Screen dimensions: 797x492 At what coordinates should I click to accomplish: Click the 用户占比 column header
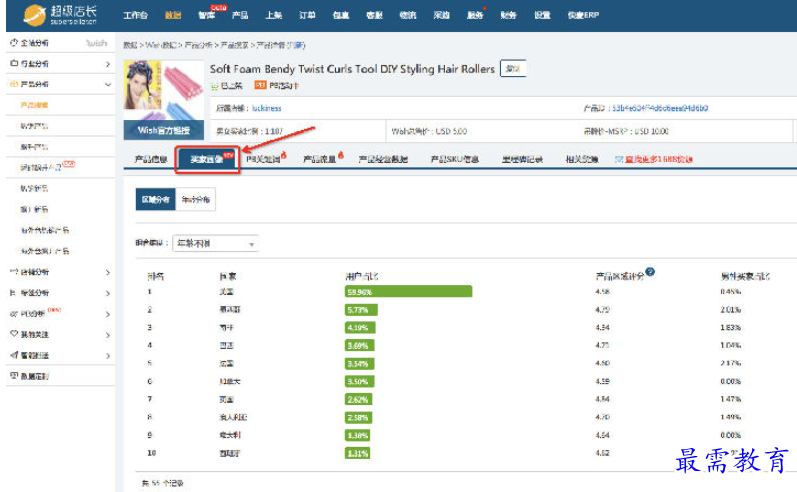tap(362, 276)
